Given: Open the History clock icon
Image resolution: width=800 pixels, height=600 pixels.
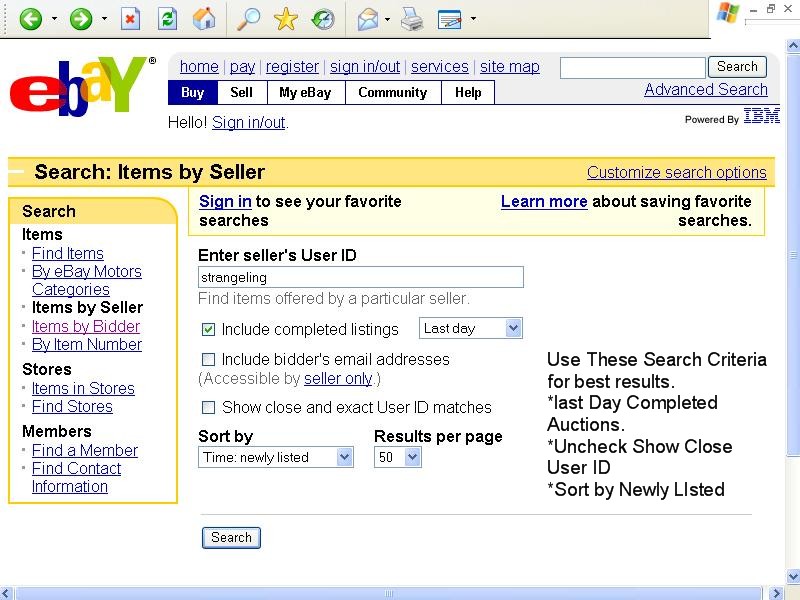Looking at the screenshot, I should click(x=323, y=19).
